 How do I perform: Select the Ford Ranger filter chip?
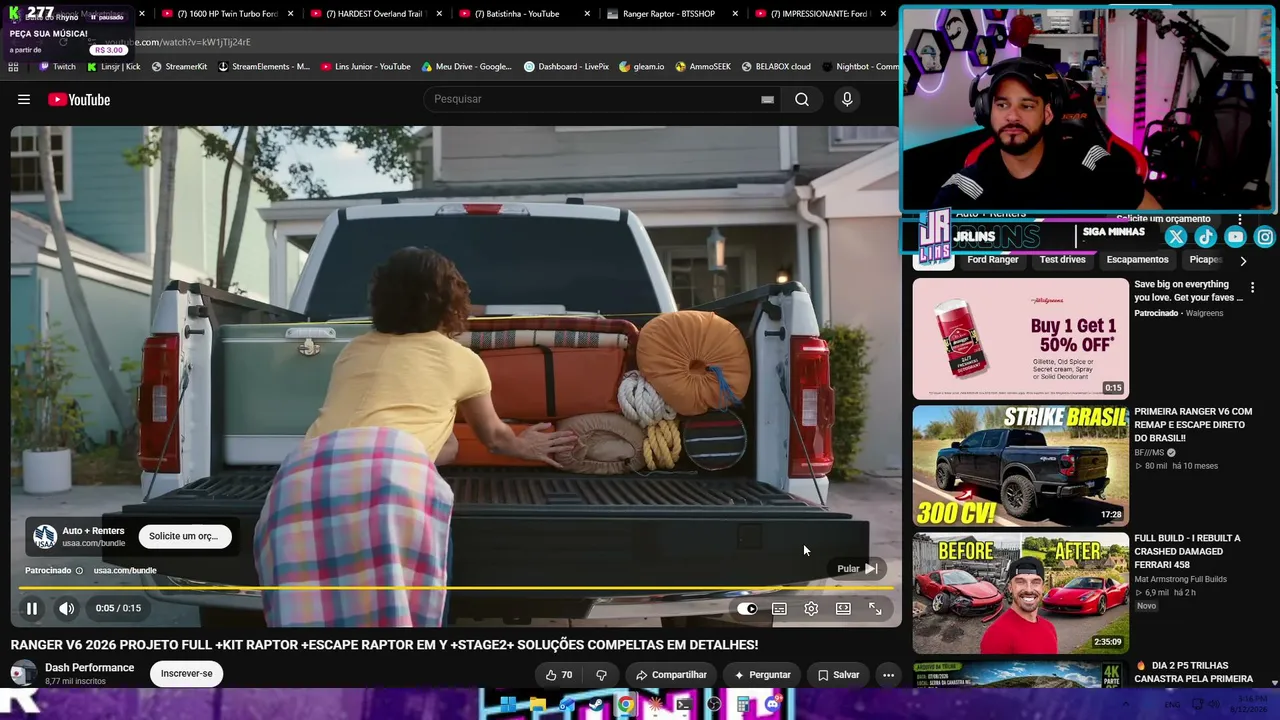992,260
